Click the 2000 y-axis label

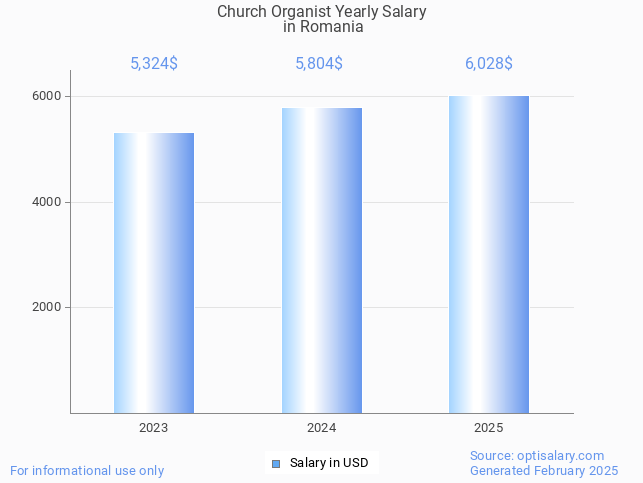[x=46, y=307]
